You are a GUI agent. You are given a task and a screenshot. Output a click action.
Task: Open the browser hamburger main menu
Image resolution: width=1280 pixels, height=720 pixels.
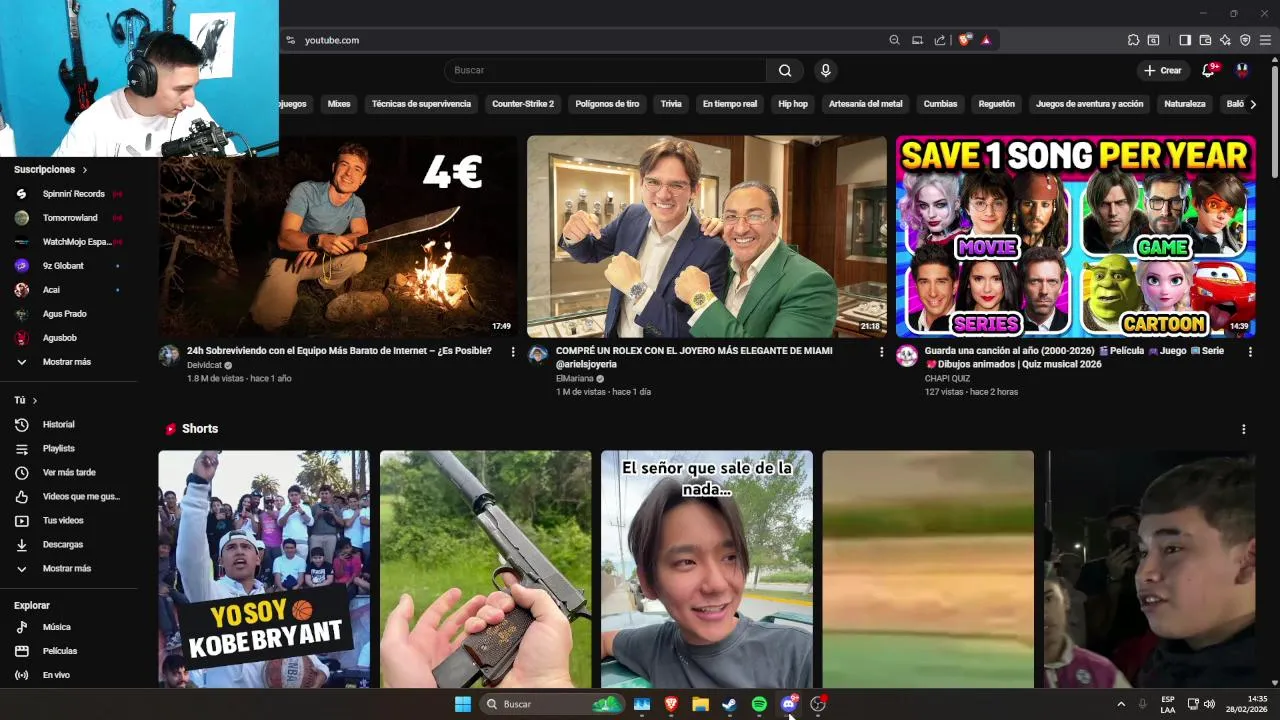click(1266, 40)
